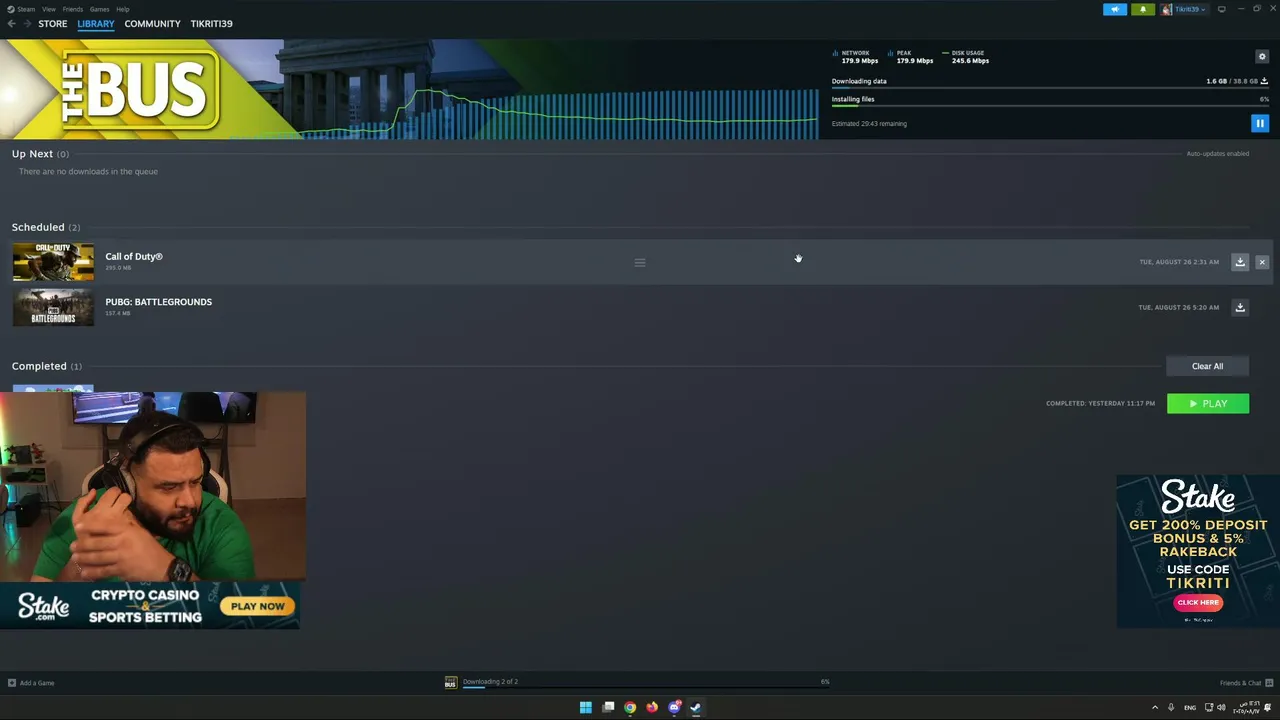Clear all completed downloads
Image resolution: width=1280 pixels, height=720 pixels.
(x=1207, y=366)
